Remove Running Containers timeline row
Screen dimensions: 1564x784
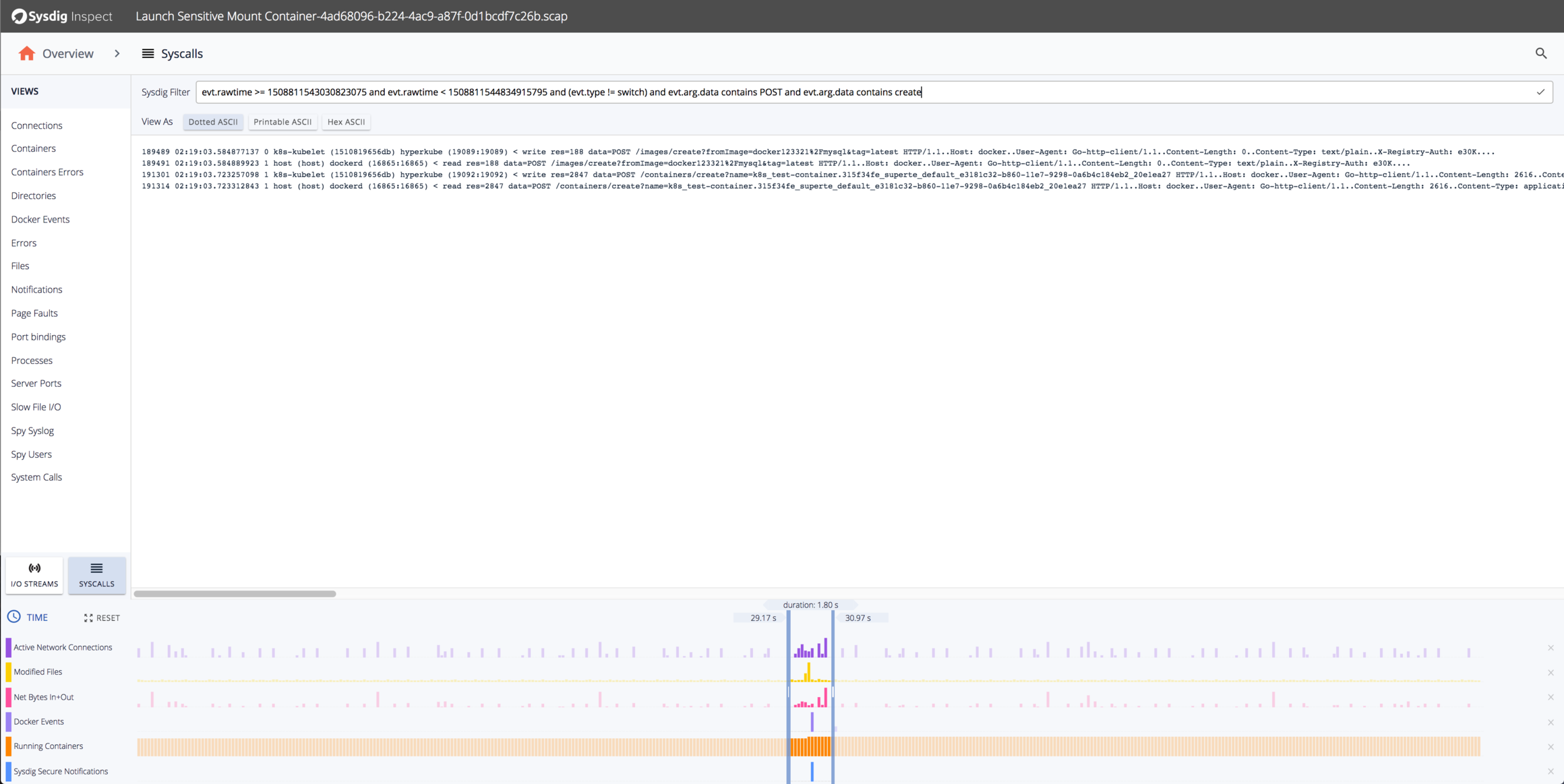pos(1551,747)
